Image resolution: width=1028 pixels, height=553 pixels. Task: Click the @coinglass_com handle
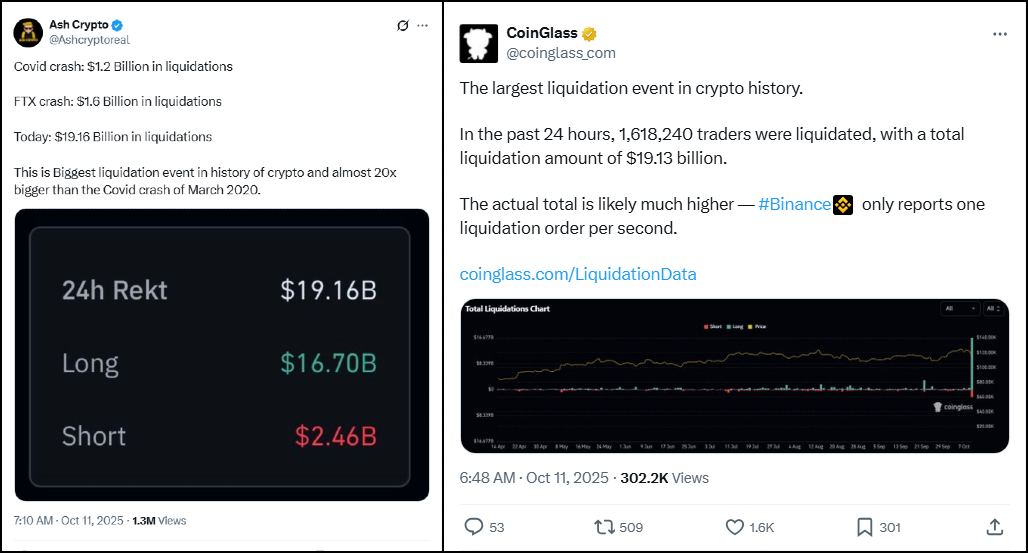point(561,53)
